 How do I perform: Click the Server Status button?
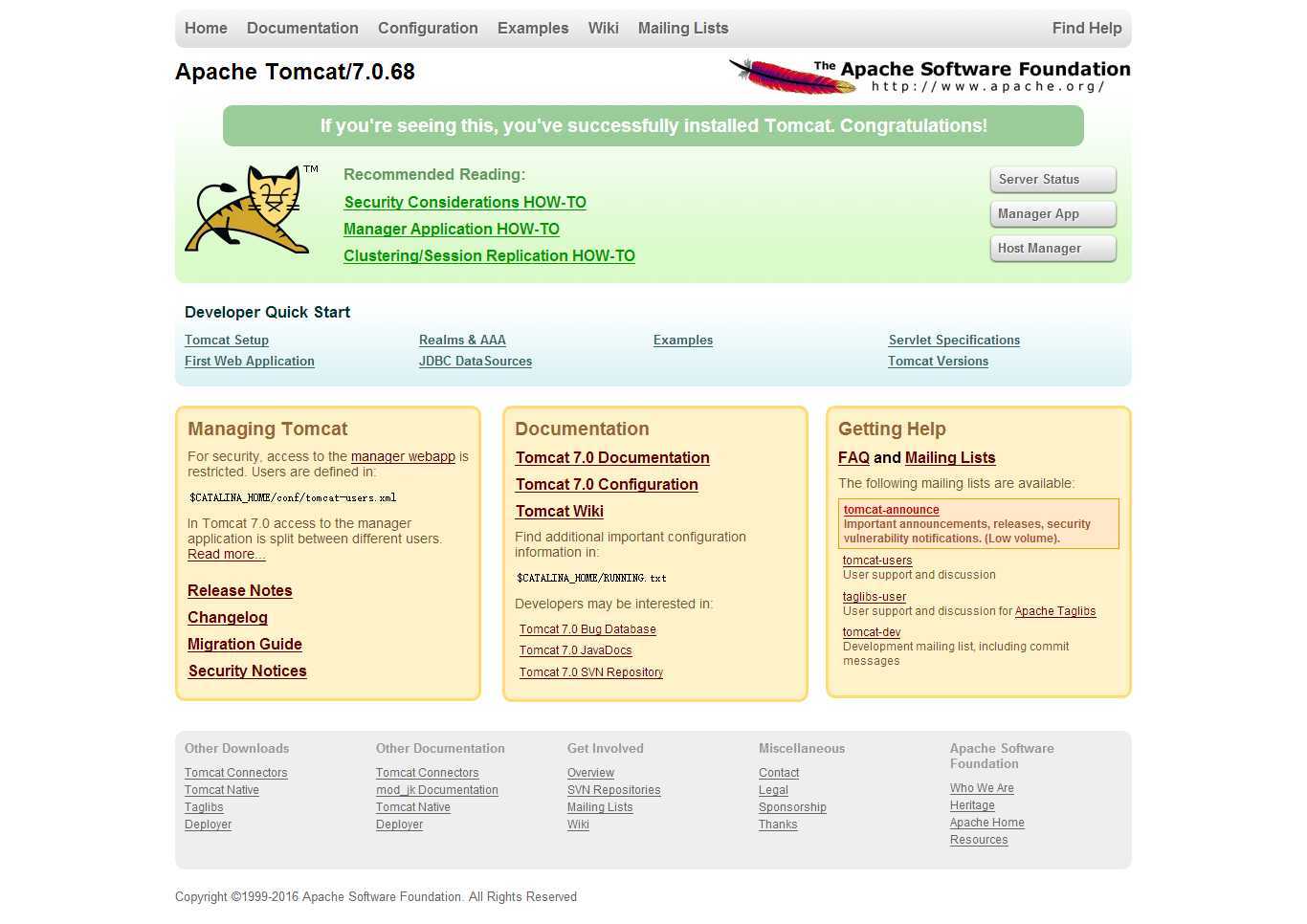1052,180
